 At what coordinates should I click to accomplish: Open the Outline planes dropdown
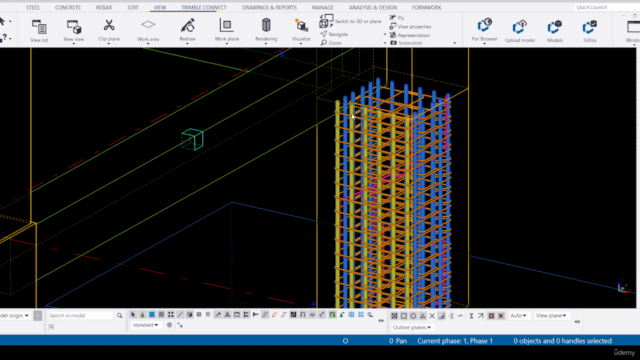point(412,327)
